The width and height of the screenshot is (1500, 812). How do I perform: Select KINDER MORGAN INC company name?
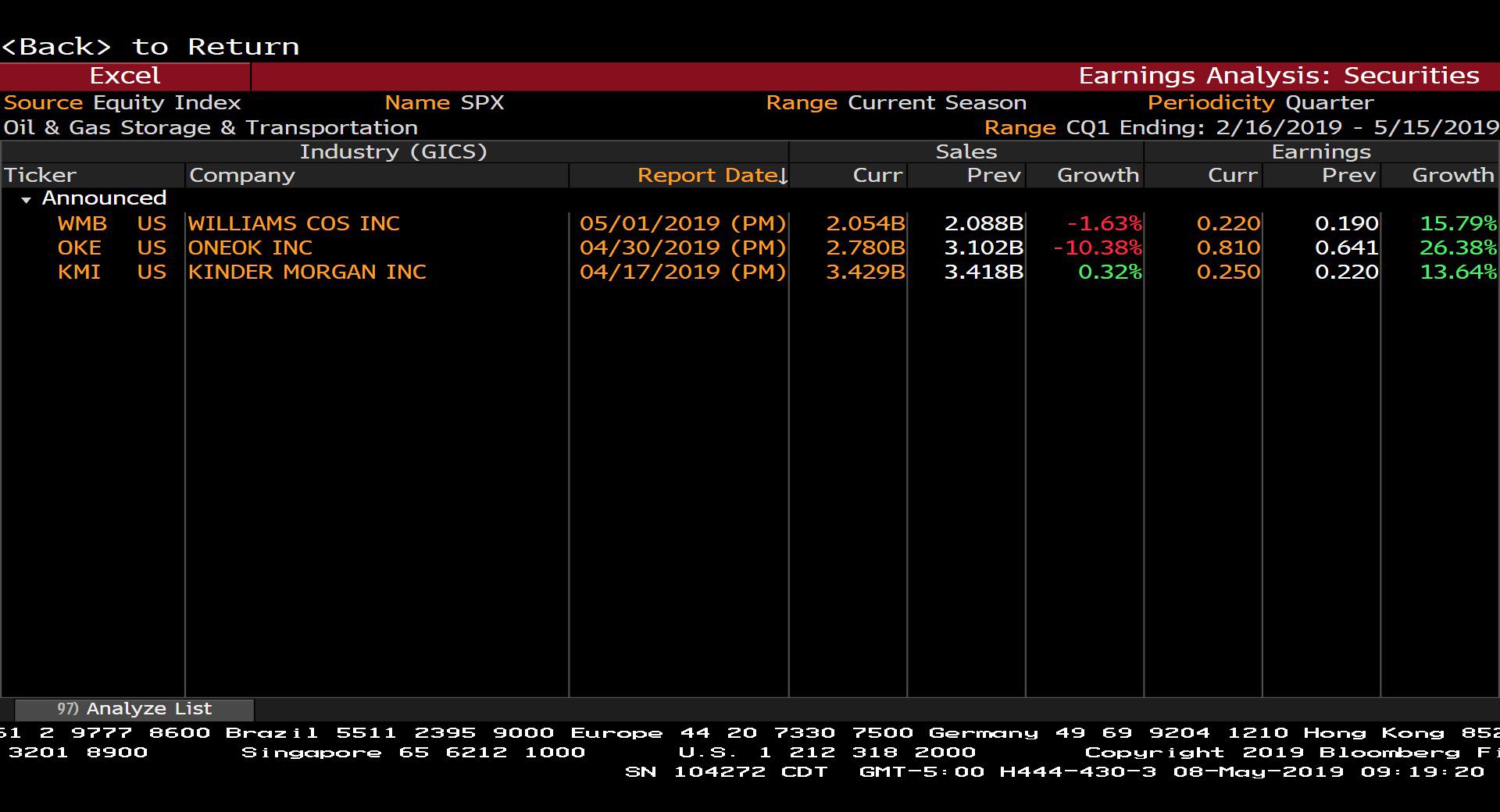307,272
